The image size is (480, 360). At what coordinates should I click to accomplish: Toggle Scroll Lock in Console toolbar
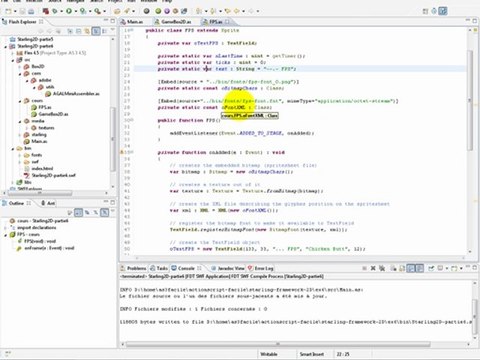(402, 268)
